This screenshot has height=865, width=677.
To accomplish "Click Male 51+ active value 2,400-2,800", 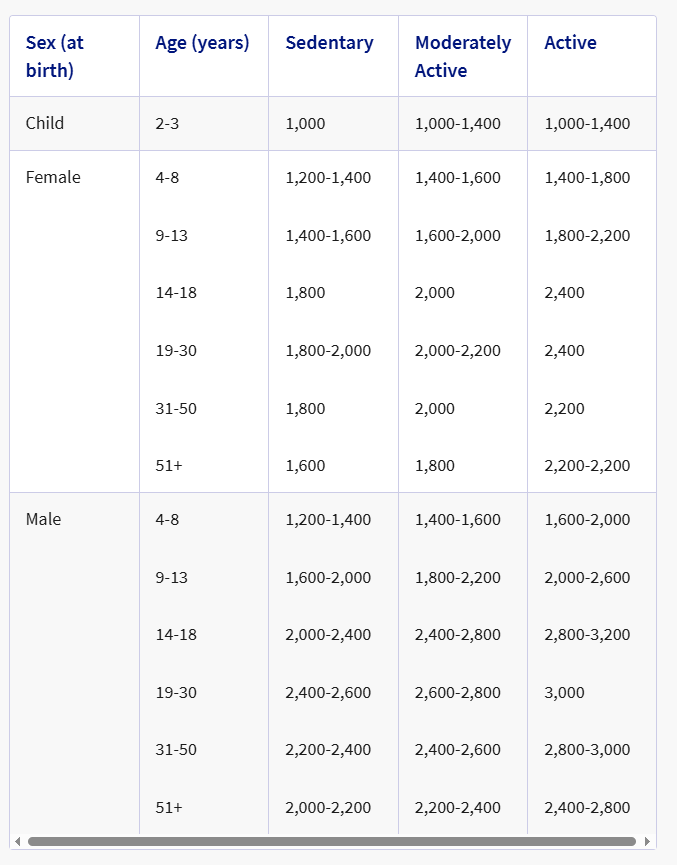I will 587,807.
